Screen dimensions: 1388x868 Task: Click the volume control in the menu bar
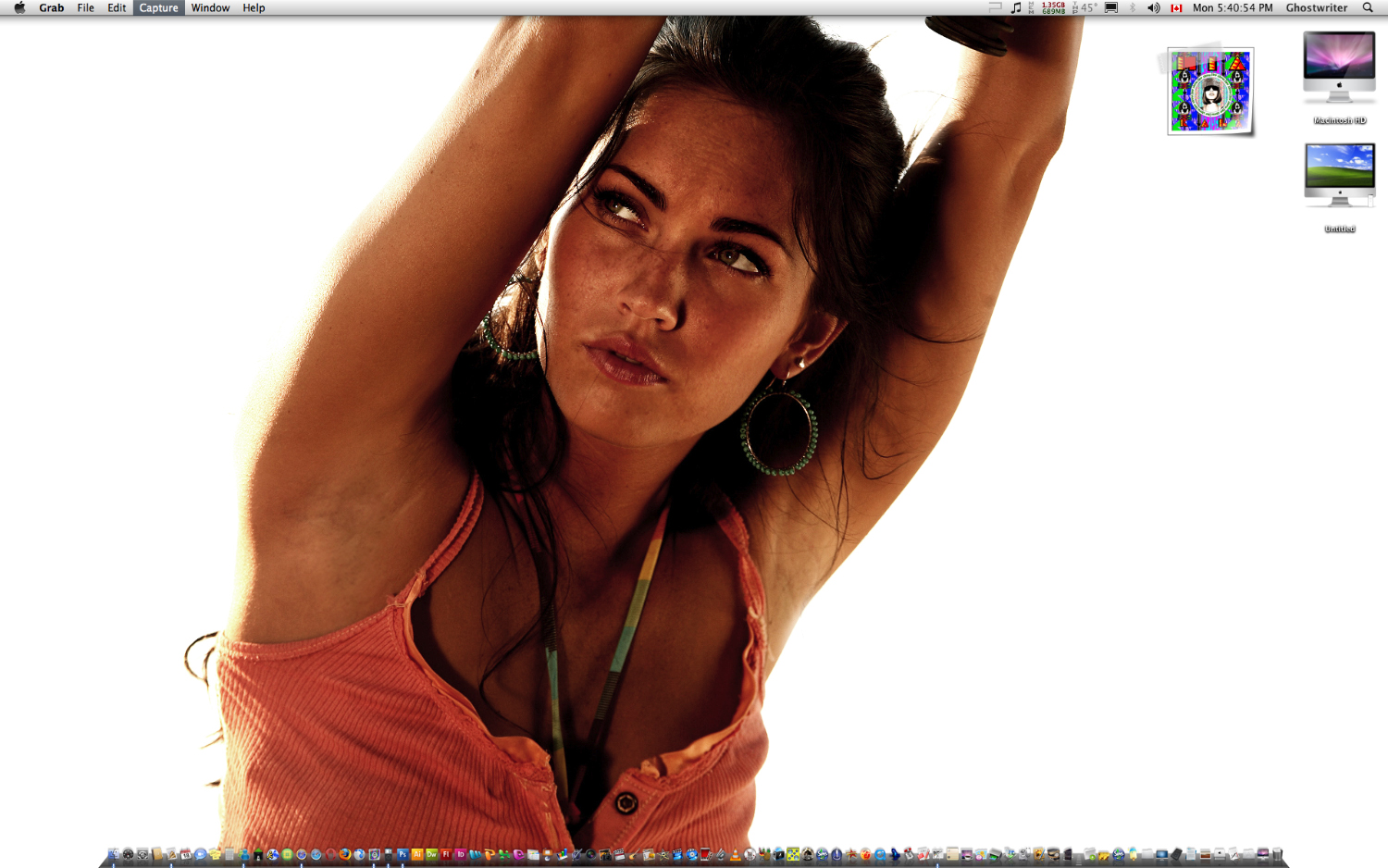click(x=1153, y=7)
